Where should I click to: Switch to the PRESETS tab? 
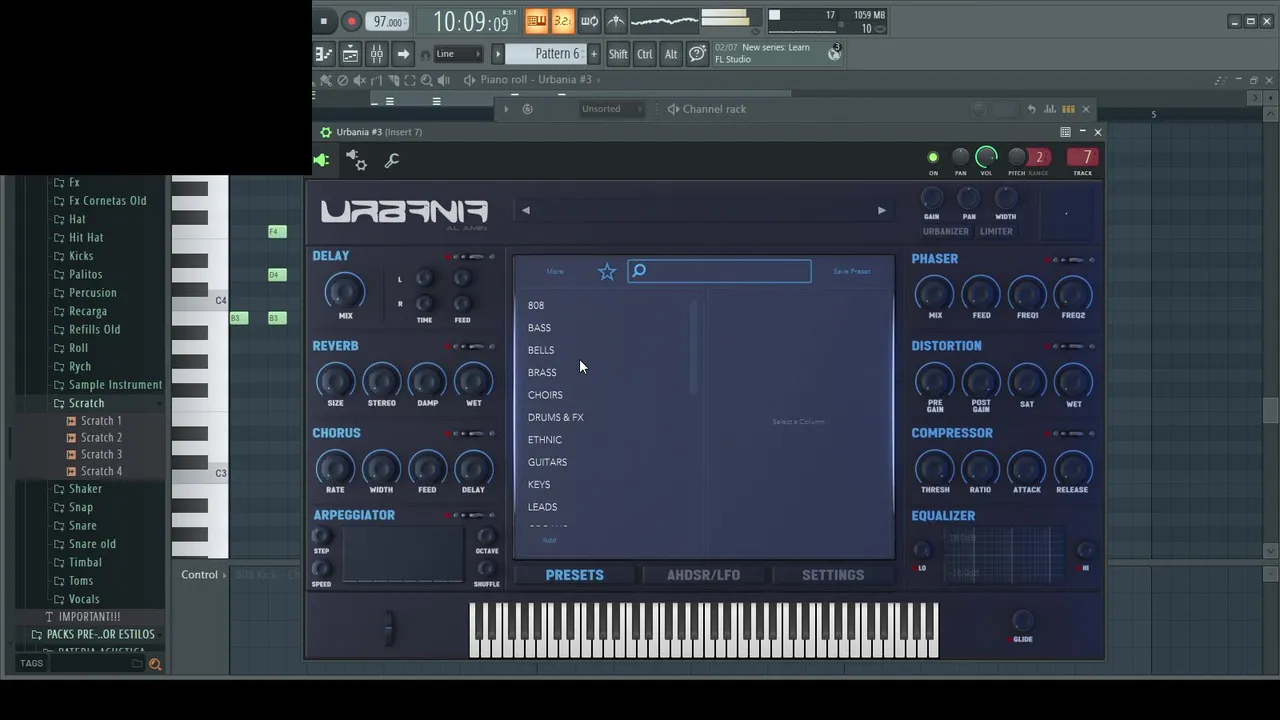(x=574, y=575)
